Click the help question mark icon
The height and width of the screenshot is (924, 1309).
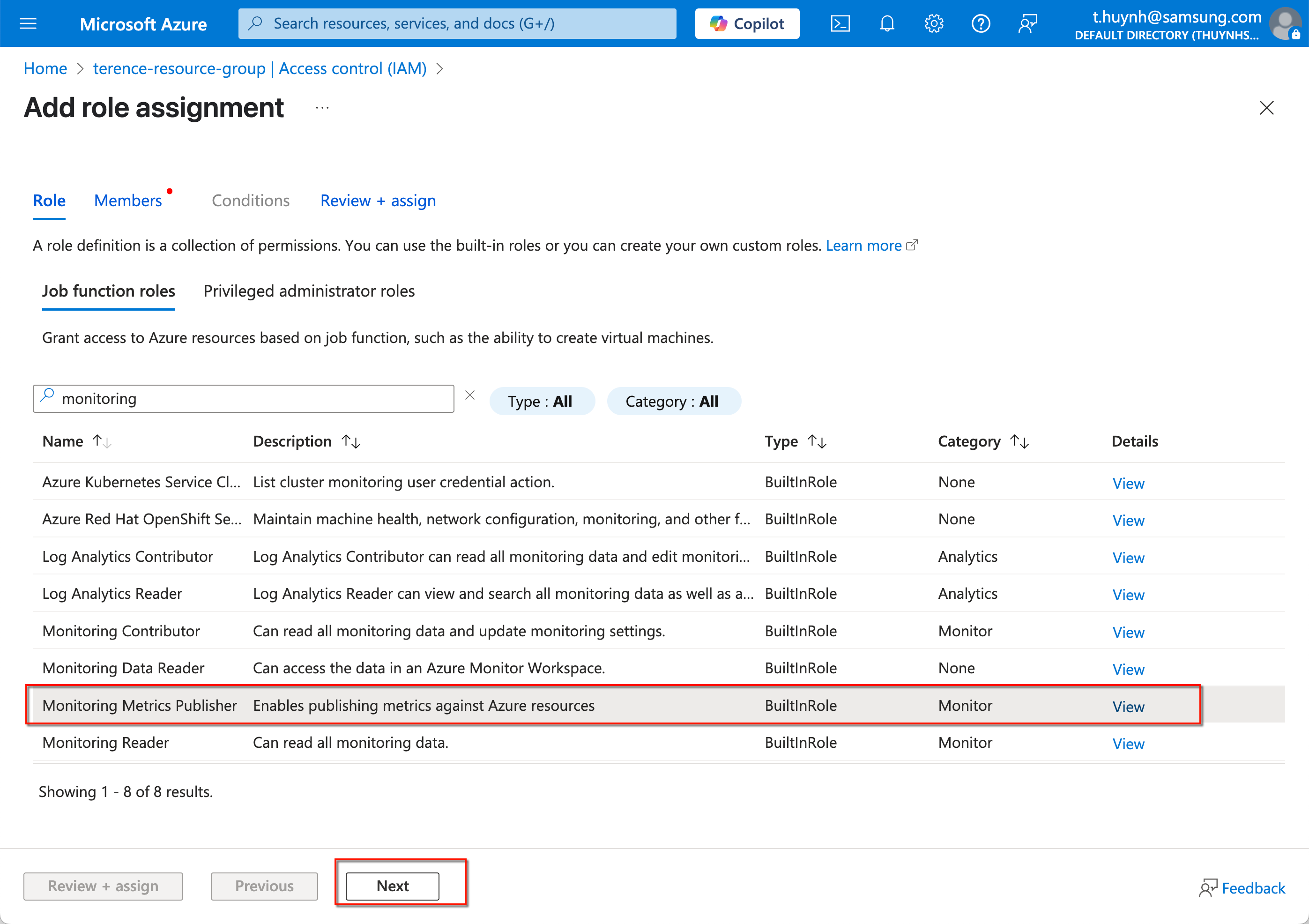click(980, 23)
